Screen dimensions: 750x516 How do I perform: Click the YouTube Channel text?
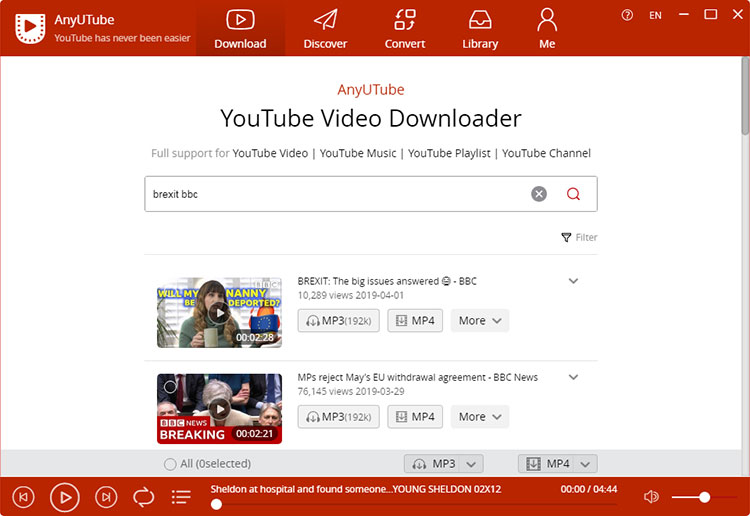click(546, 153)
